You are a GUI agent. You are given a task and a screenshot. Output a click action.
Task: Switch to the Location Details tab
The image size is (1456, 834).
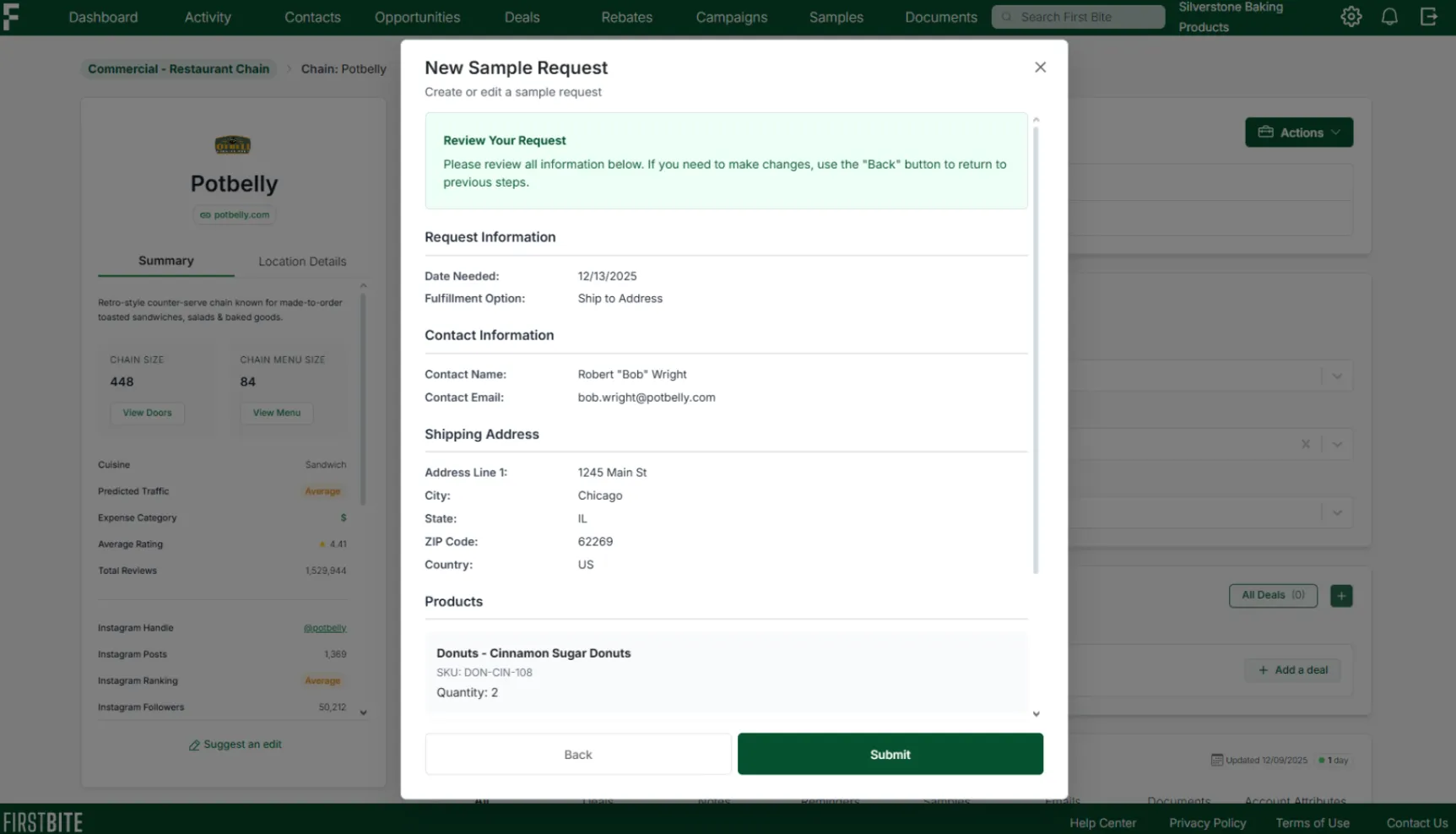302,262
